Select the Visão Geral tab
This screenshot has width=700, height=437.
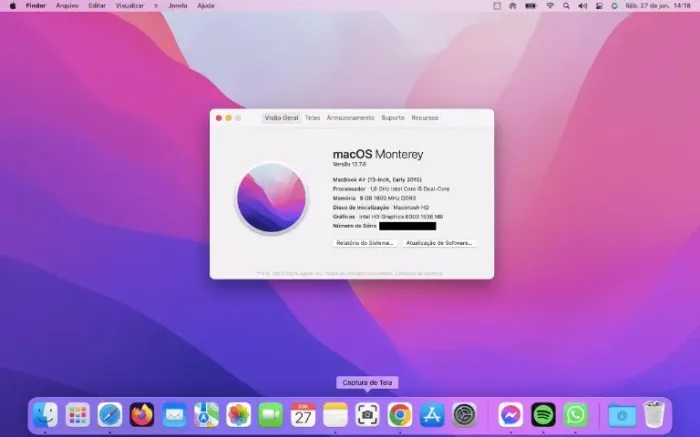click(x=281, y=118)
